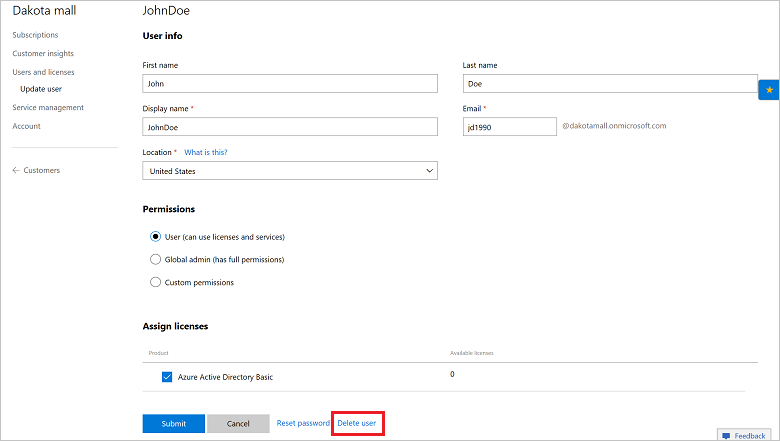The height and width of the screenshot is (441, 780).
Task: Click the Delete user link
Action: [357, 423]
